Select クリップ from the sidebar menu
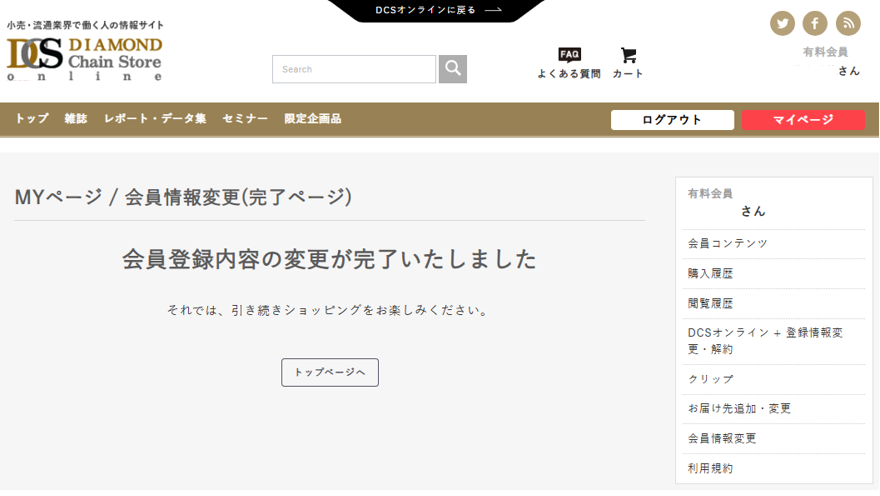Screen dimensions: 880x496 pyautogui.click(x=711, y=380)
